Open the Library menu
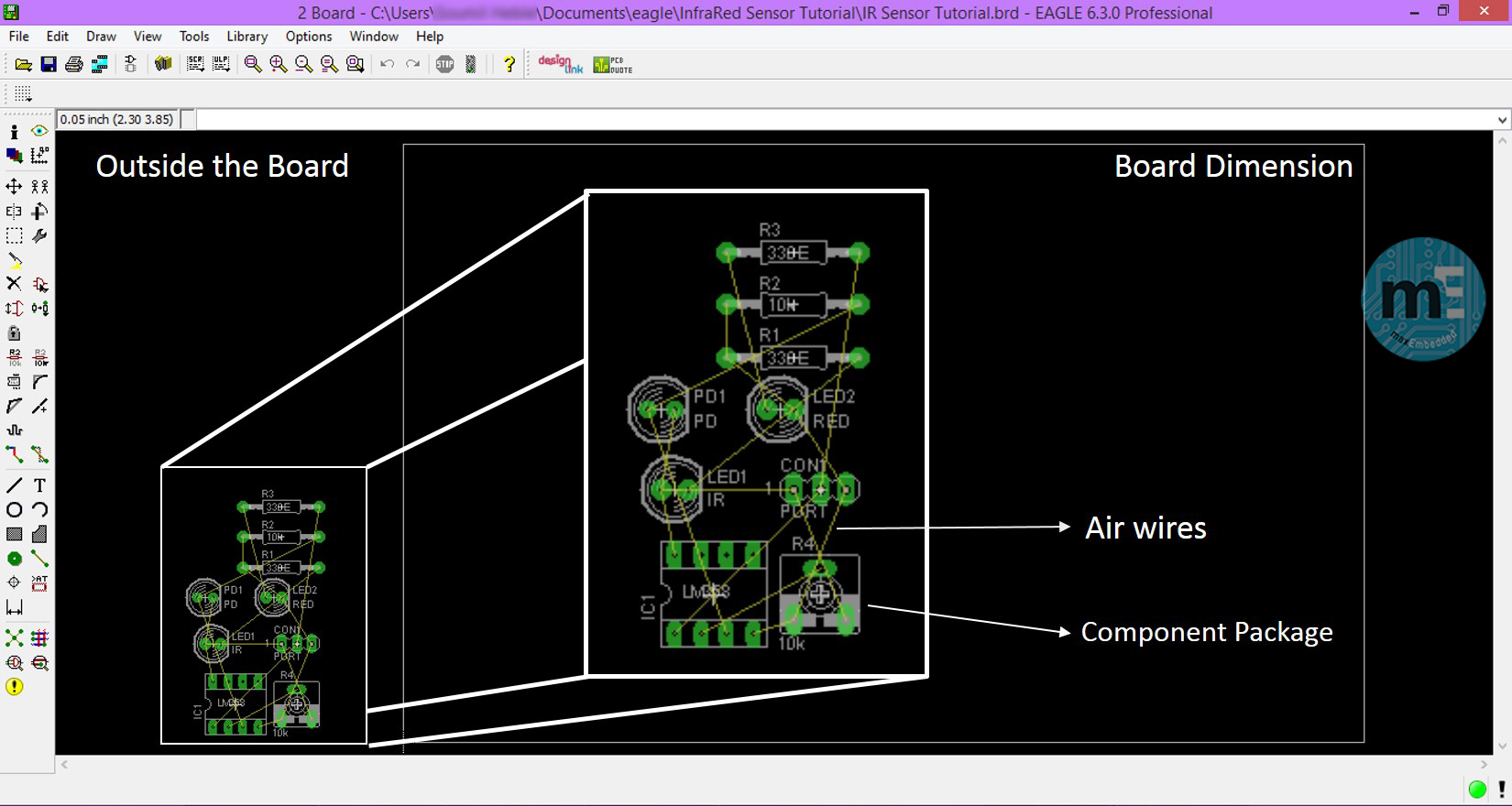Screen dimensions: 1512x806 (247, 37)
